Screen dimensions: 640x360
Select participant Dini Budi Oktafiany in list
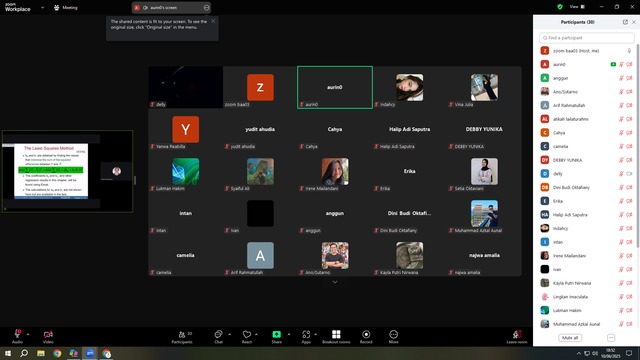click(586, 187)
